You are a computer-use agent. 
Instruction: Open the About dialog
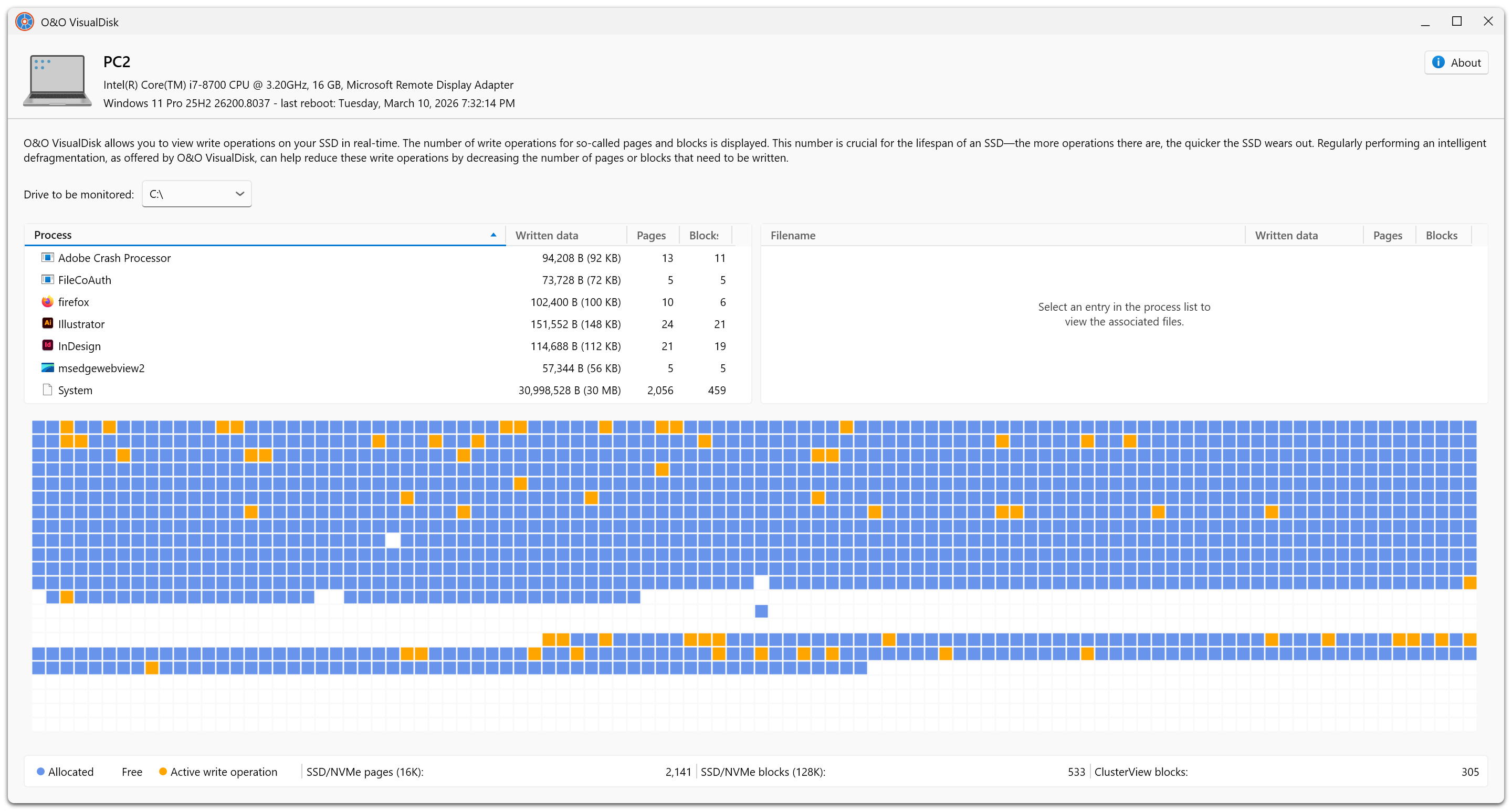click(x=1456, y=63)
